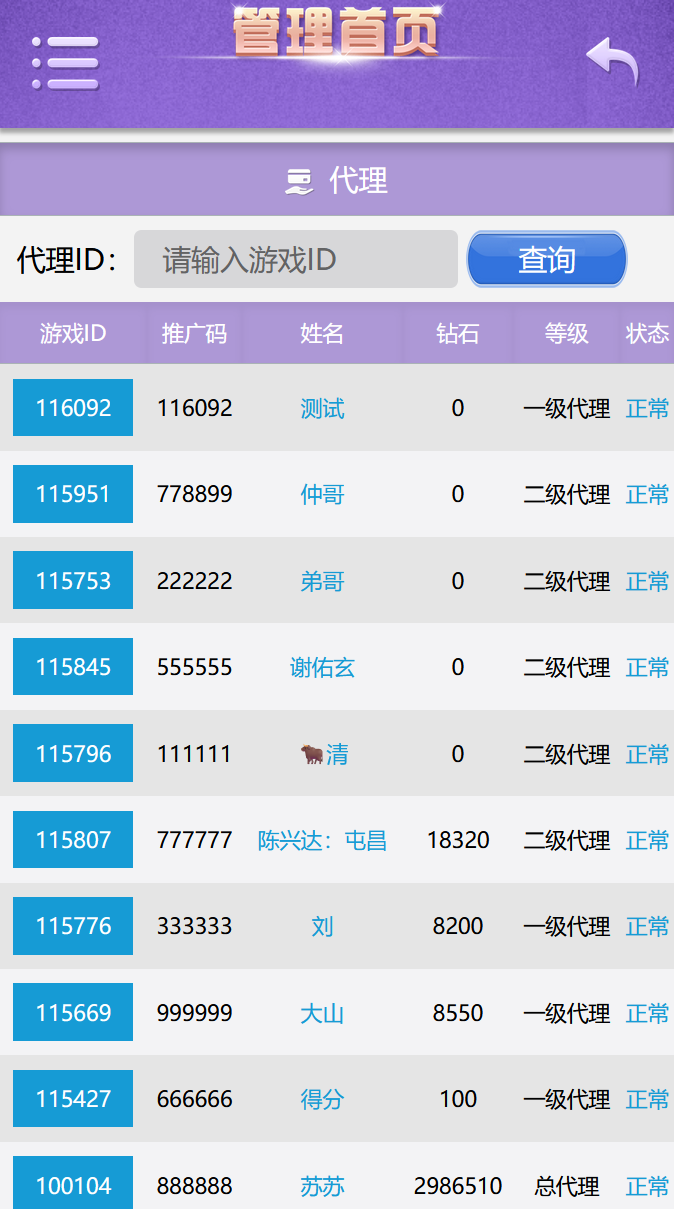Click diamond amount 100 in 得分 row
Screen dimensions: 674x1209
tap(458, 1099)
